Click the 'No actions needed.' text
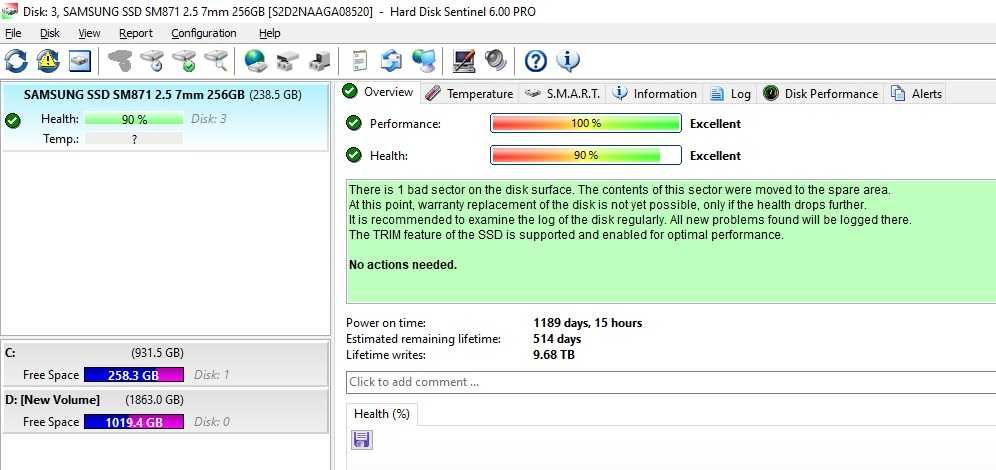This screenshot has width=996, height=470. click(x=403, y=265)
